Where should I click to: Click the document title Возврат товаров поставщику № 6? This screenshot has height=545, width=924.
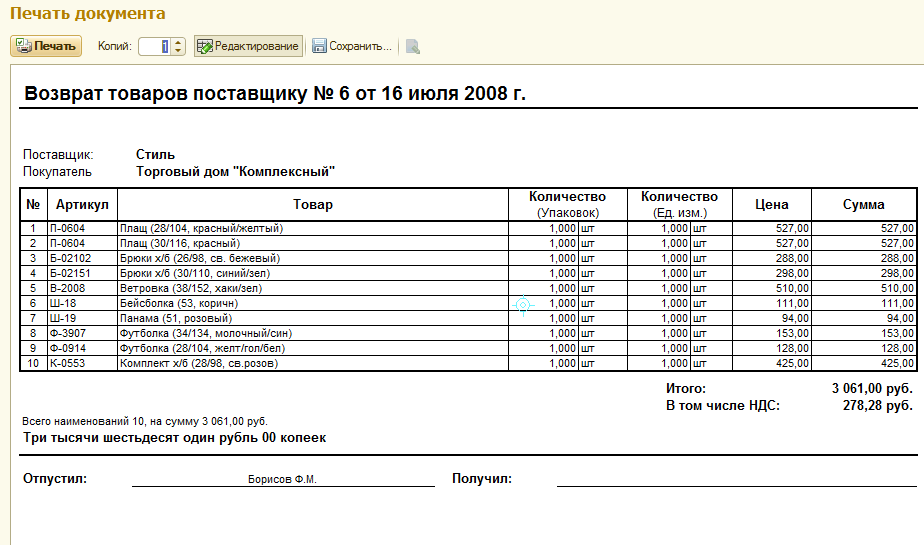pos(275,93)
